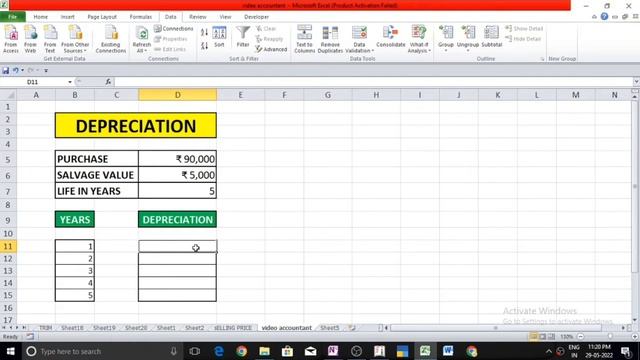
Task: Open the Outline dialog launcher
Action: (542, 59)
